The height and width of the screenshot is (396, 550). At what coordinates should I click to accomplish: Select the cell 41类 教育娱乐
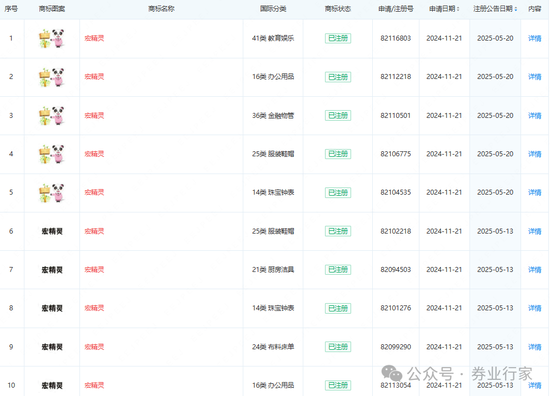click(x=273, y=38)
